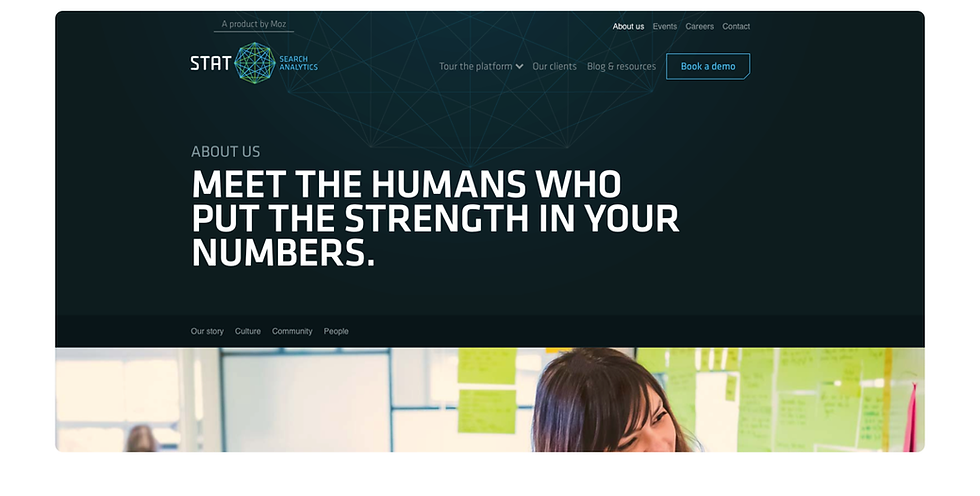
Task: Open the Our clients page
Action: point(554,66)
